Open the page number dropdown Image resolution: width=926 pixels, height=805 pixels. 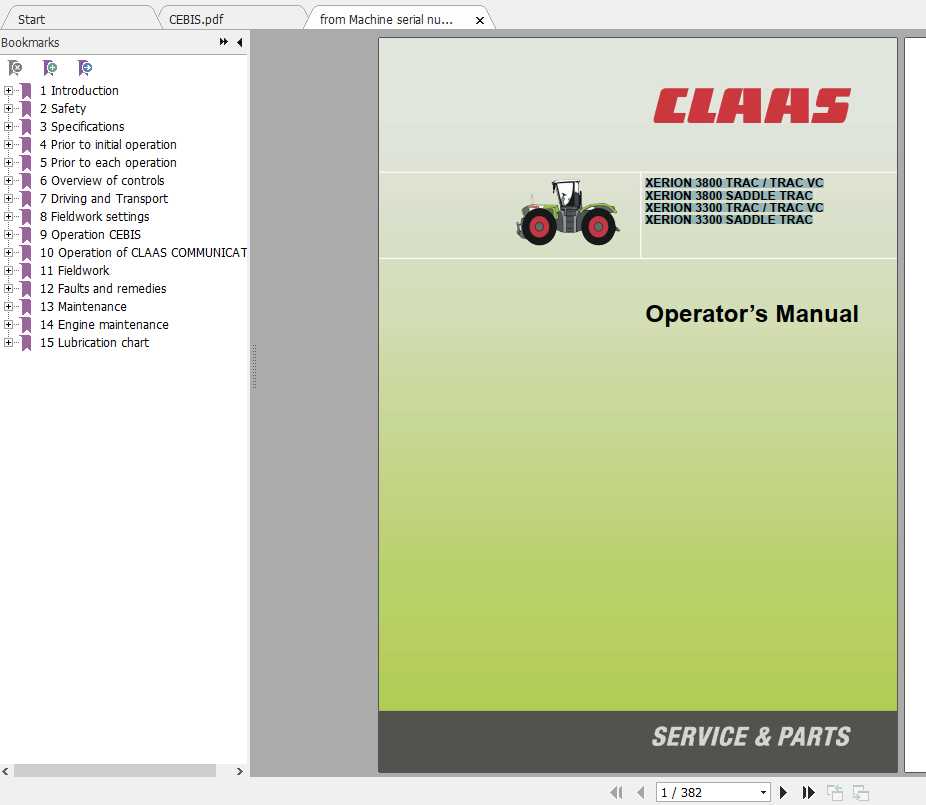(x=763, y=792)
